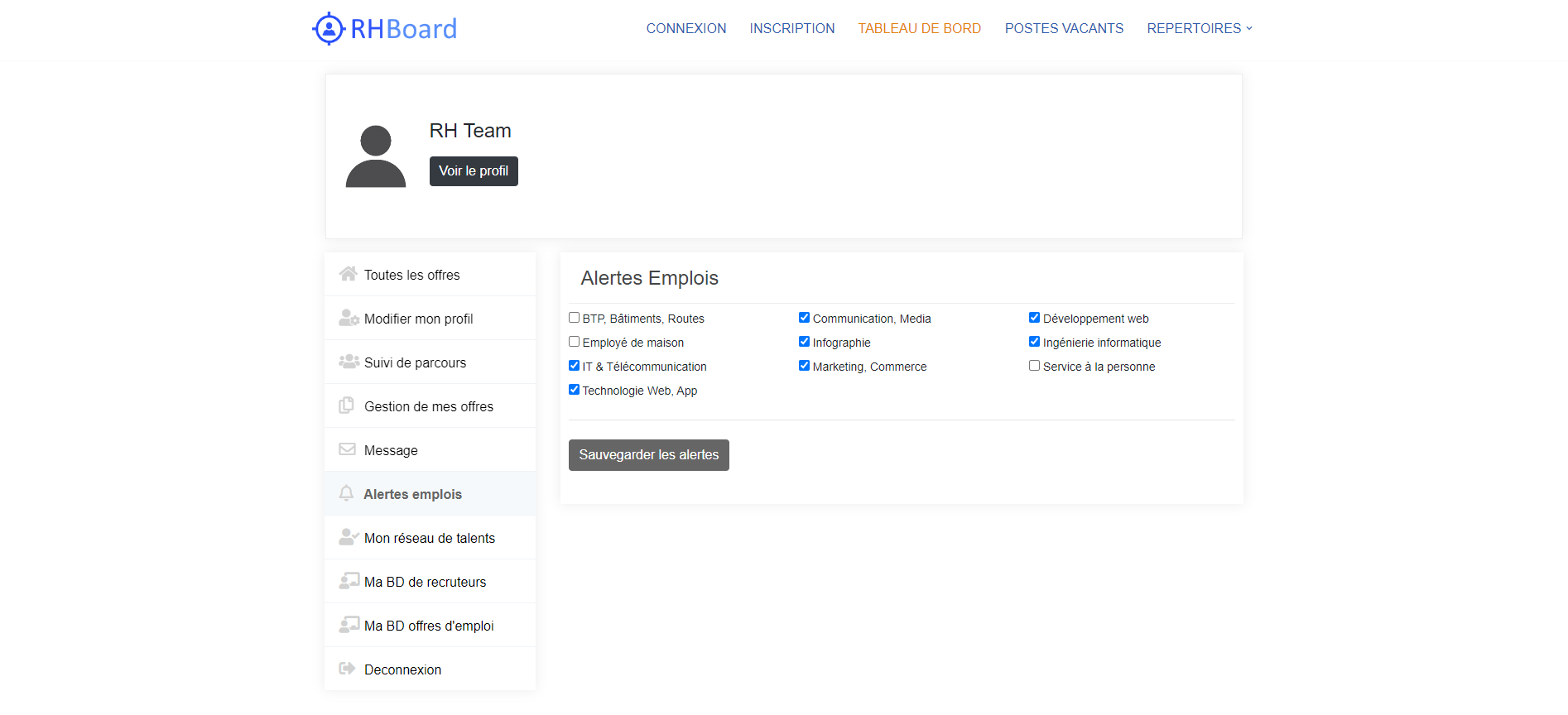Click the copy icon beside Gestion de mes offres
The height and width of the screenshot is (715, 1568).
pos(347,405)
